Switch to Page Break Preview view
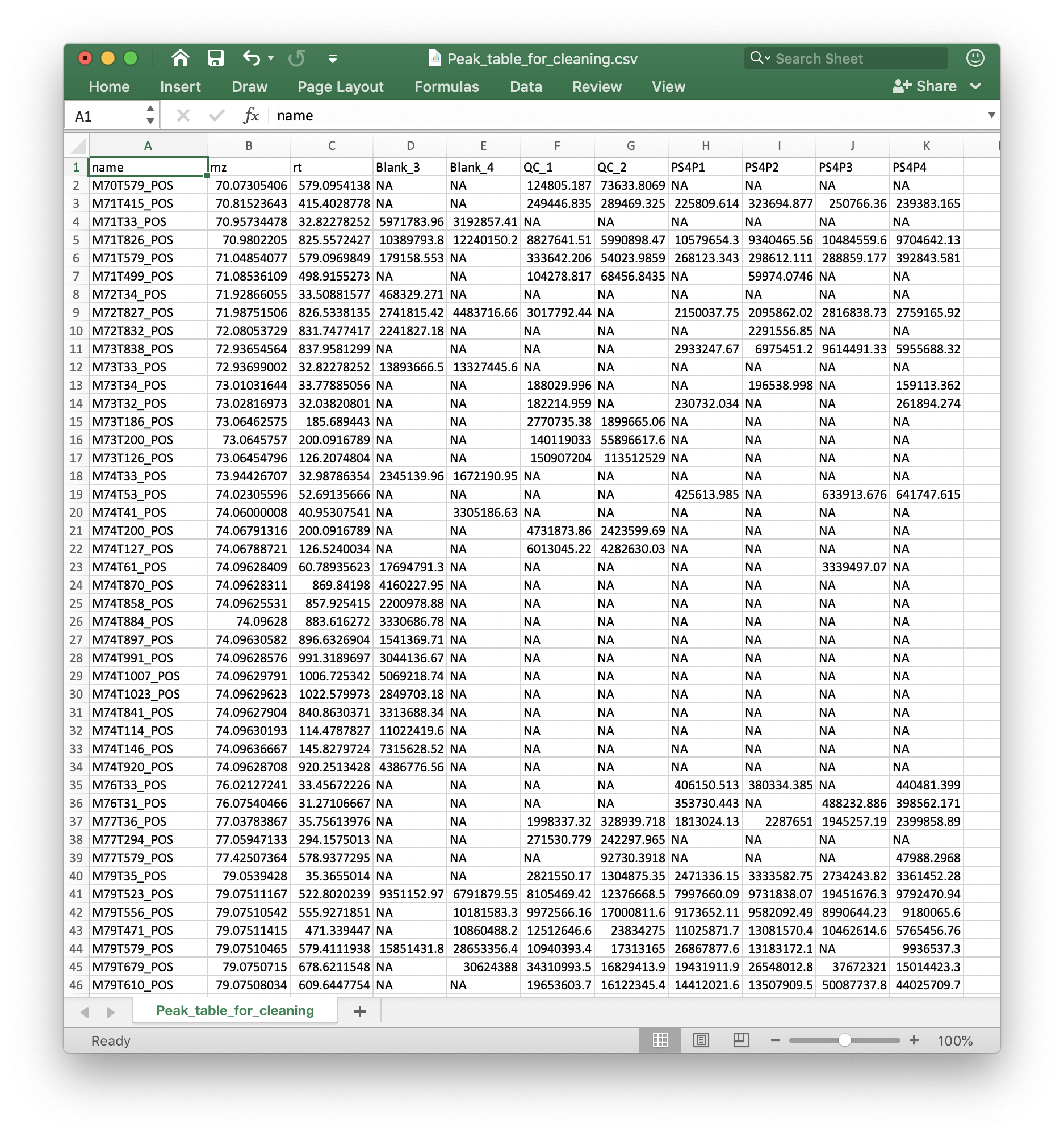This screenshot has width=1064, height=1137. 741,1040
